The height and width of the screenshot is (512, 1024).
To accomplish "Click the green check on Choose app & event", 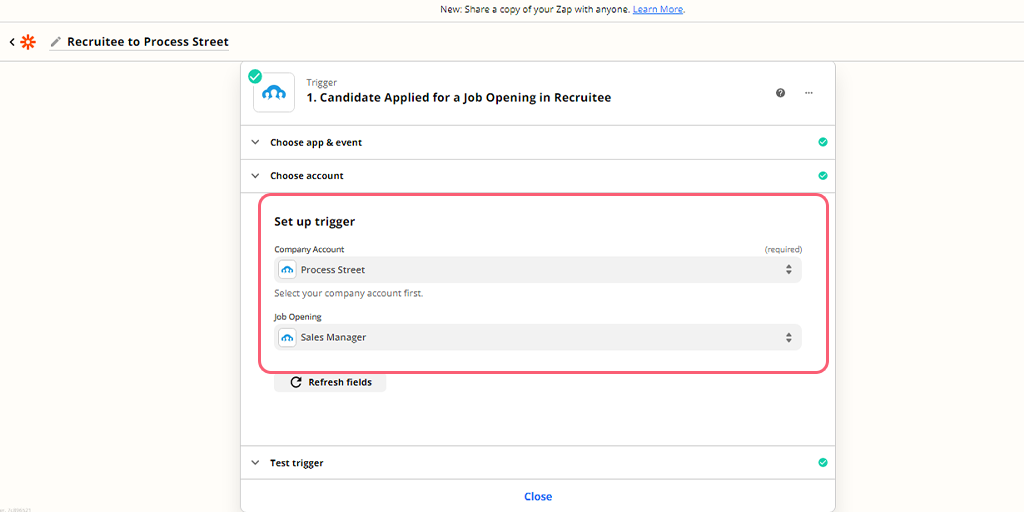I will coord(823,142).
